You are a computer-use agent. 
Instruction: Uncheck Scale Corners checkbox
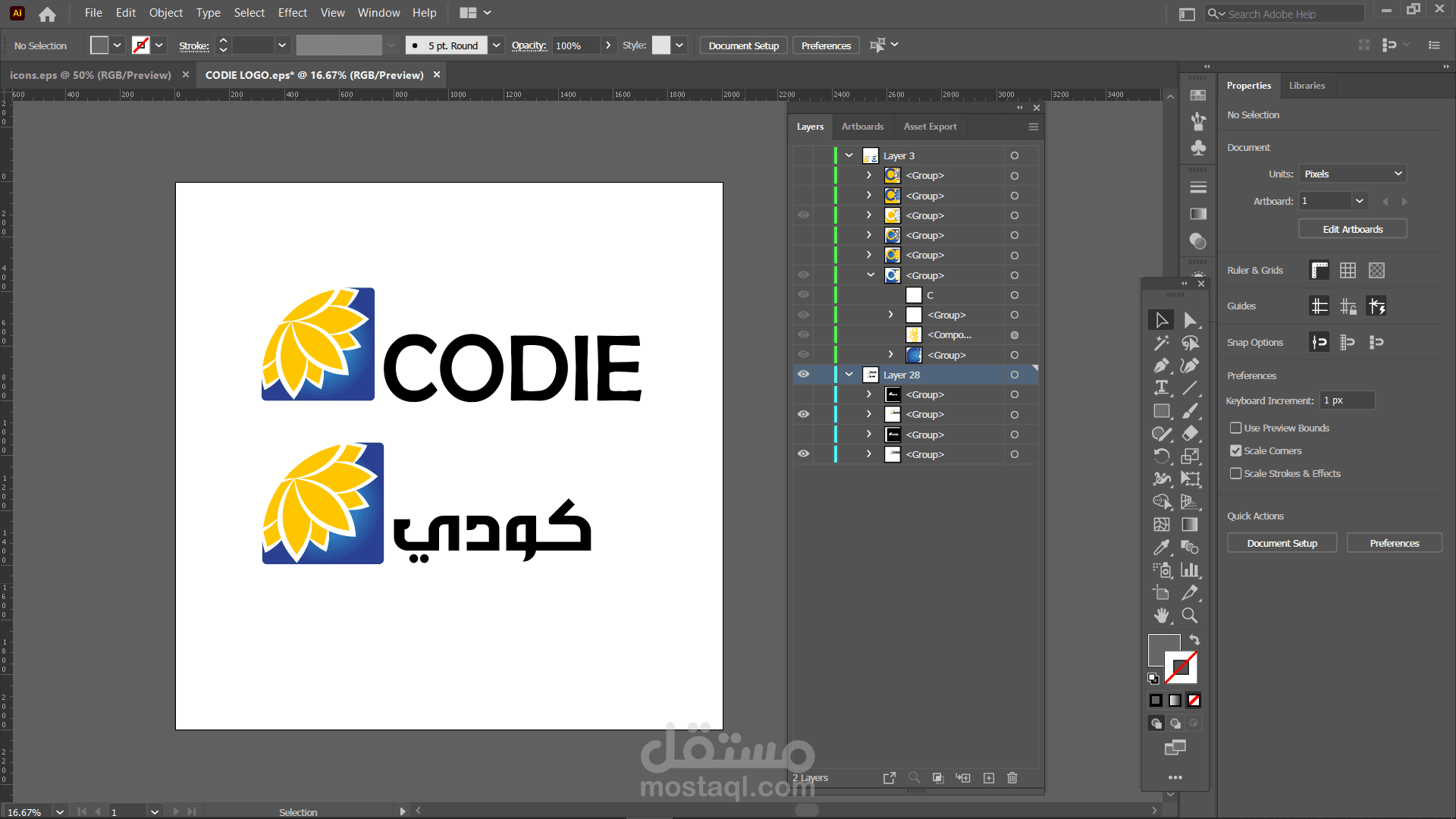pos(1235,451)
